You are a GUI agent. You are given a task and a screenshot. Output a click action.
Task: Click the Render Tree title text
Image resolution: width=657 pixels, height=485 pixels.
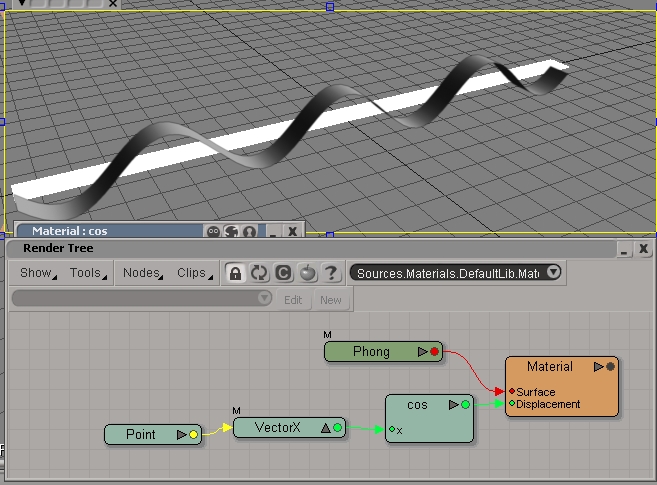pos(58,248)
